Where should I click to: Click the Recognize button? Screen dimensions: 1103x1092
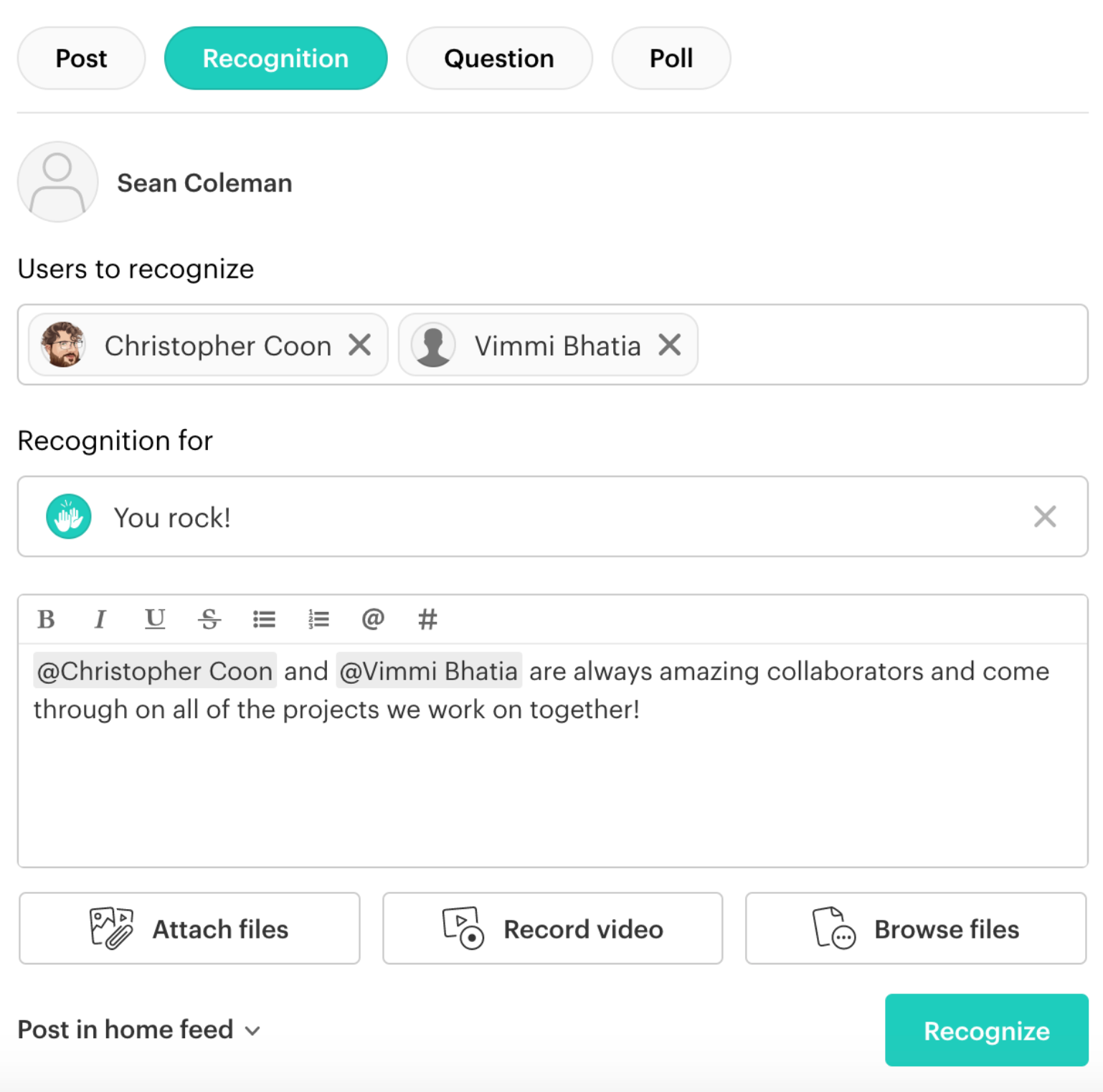[986, 1030]
